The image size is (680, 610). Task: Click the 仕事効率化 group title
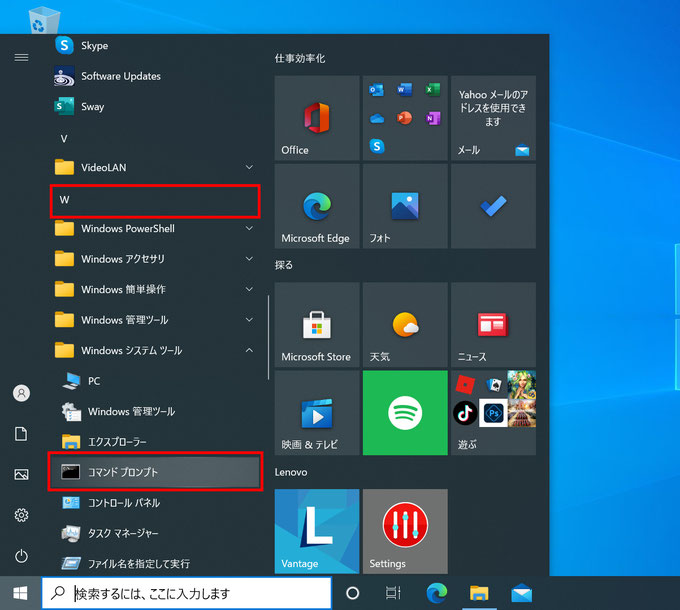point(300,59)
